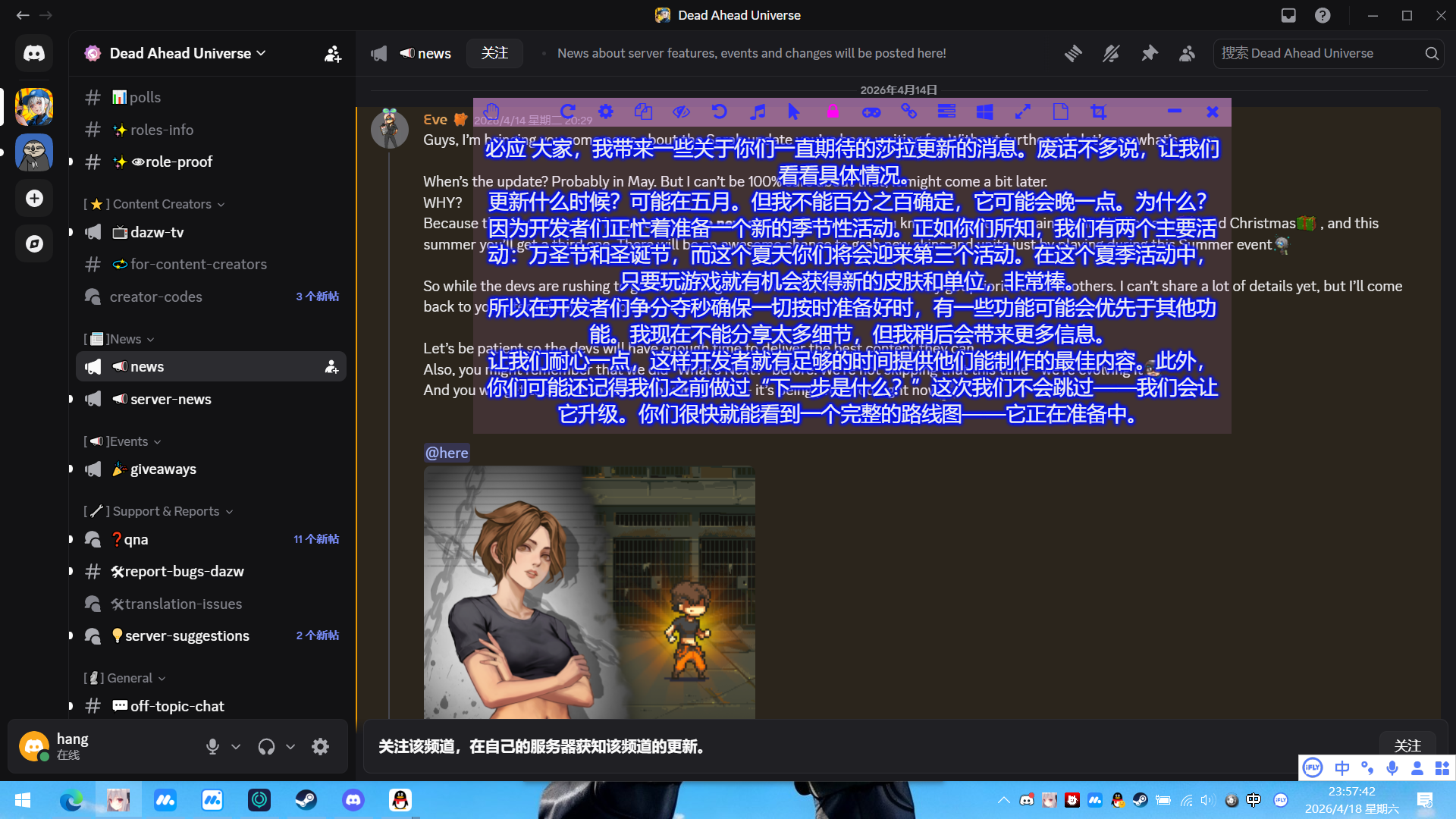This screenshot has height=819, width=1456.
Task: Open the threads icon in the channel header
Action: [x=1072, y=53]
